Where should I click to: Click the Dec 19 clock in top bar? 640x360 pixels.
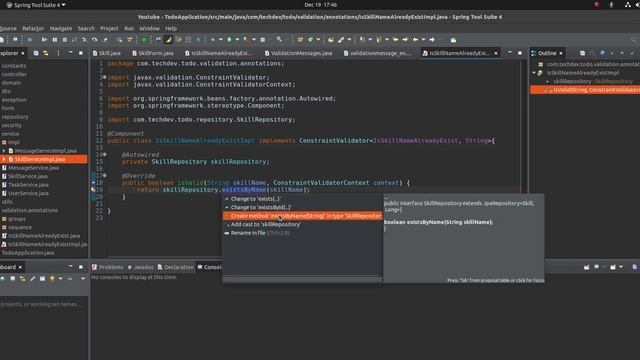320,5
